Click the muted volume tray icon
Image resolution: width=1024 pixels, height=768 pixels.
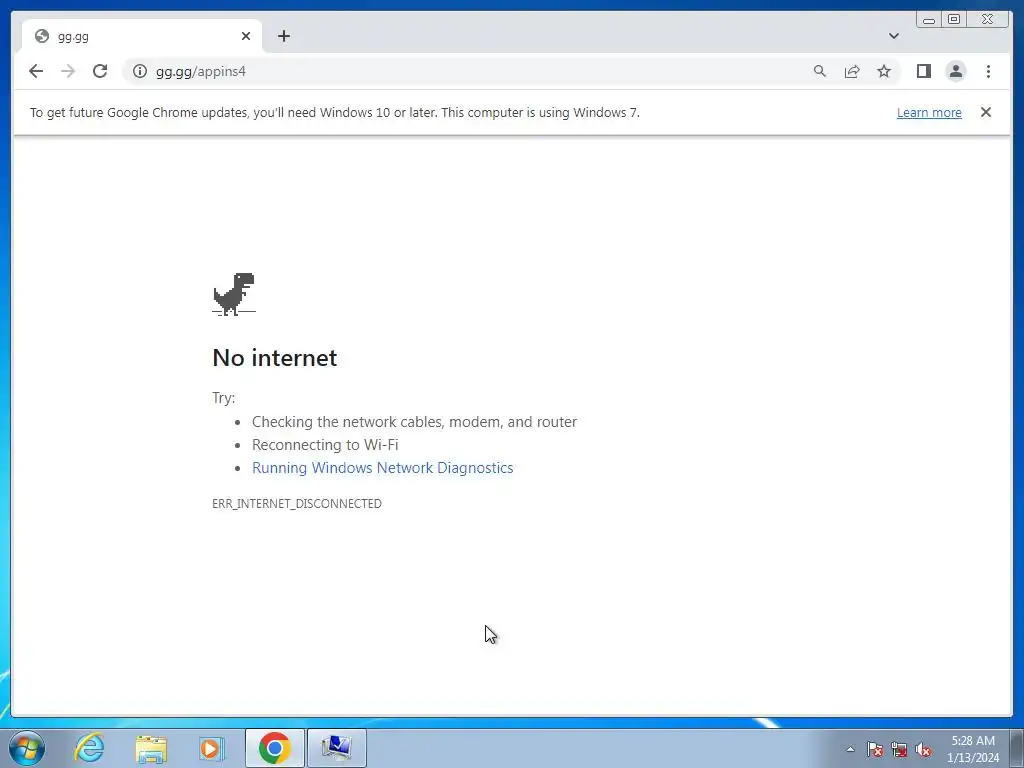(923, 749)
